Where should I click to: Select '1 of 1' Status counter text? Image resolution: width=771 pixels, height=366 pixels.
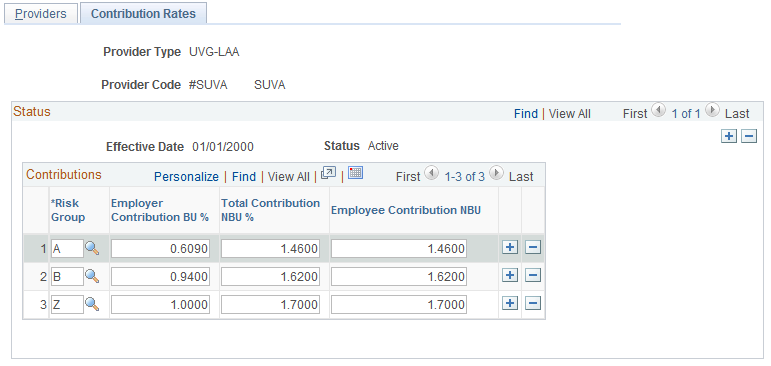click(x=686, y=114)
